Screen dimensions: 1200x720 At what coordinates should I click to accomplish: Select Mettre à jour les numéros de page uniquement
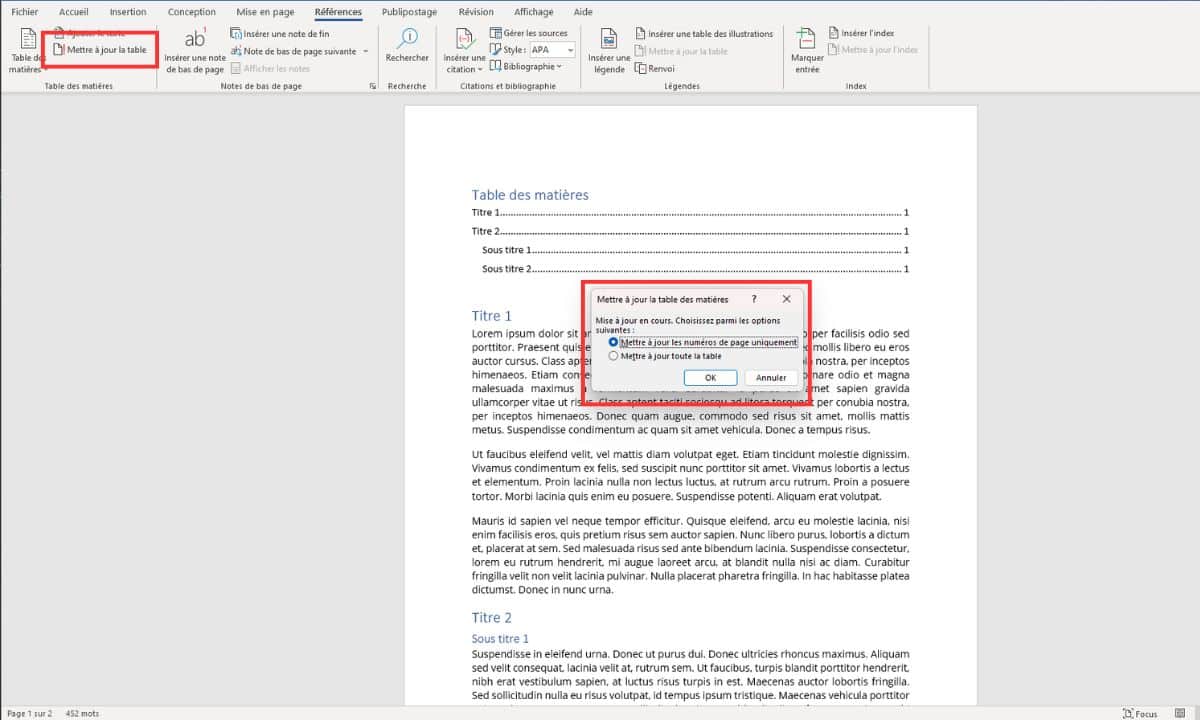pos(703,342)
